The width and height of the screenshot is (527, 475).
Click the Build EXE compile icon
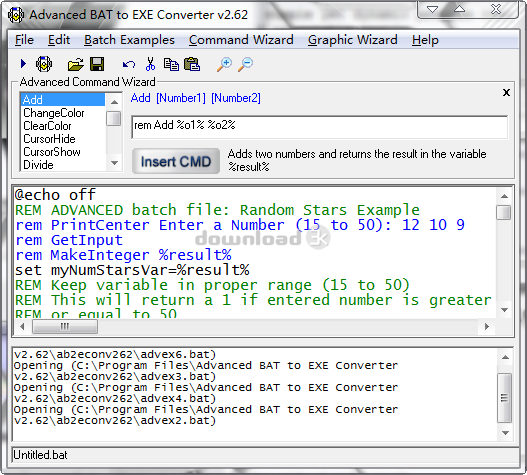[44, 64]
